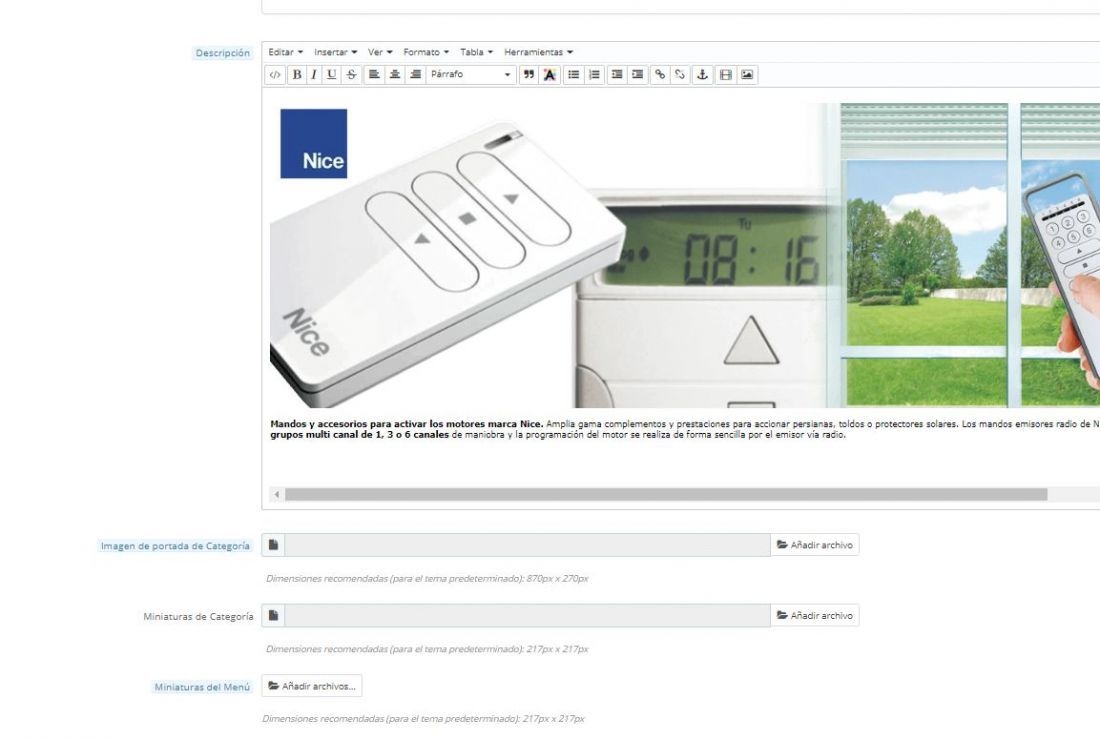Align text right
Viewport: 1100px width, 740px height.
(x=415, y=74)
